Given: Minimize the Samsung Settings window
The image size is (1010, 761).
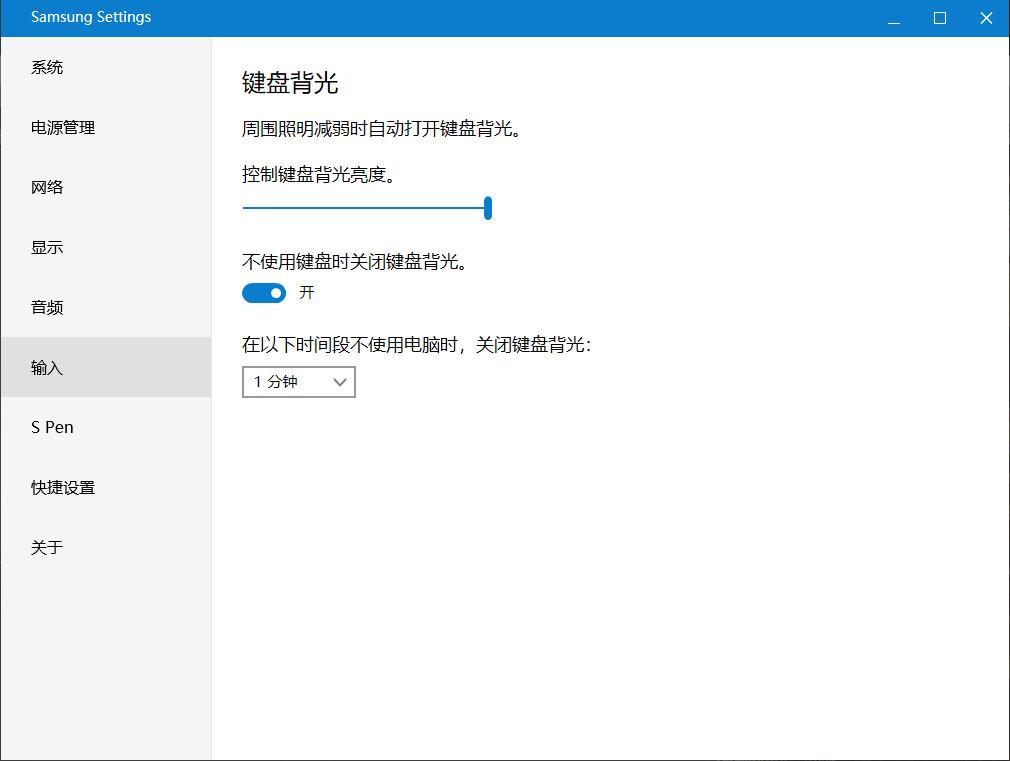Looking at the screenshot, I should (x=892, y=17).
